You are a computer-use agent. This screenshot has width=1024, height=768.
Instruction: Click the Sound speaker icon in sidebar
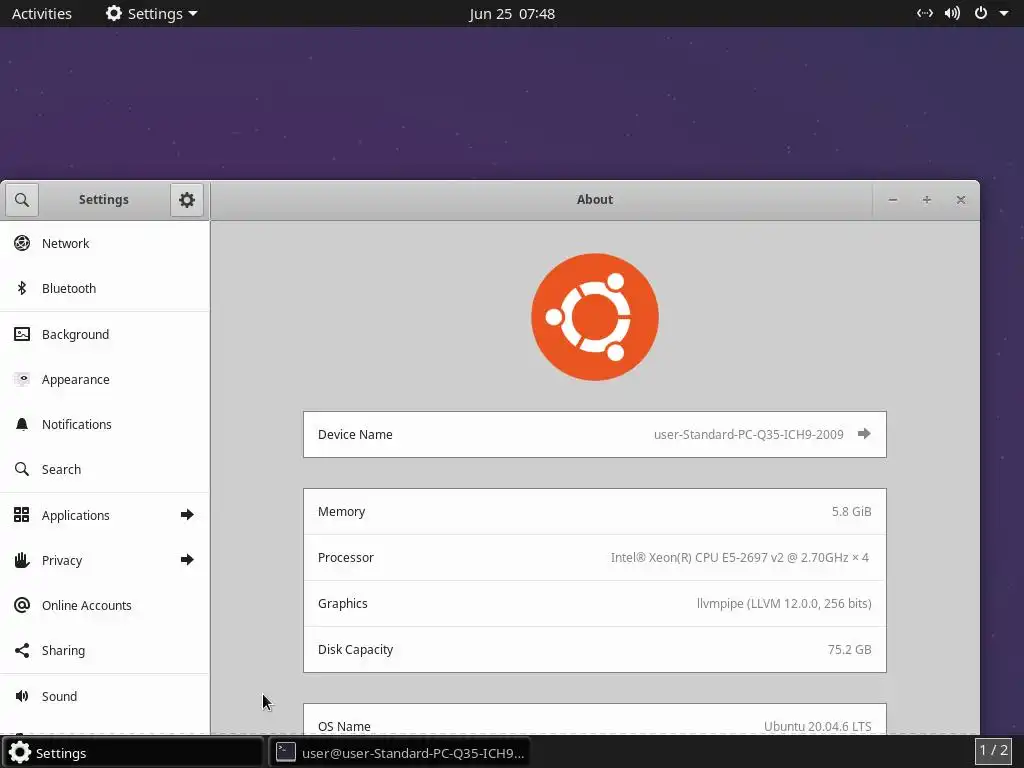[22, 696]
